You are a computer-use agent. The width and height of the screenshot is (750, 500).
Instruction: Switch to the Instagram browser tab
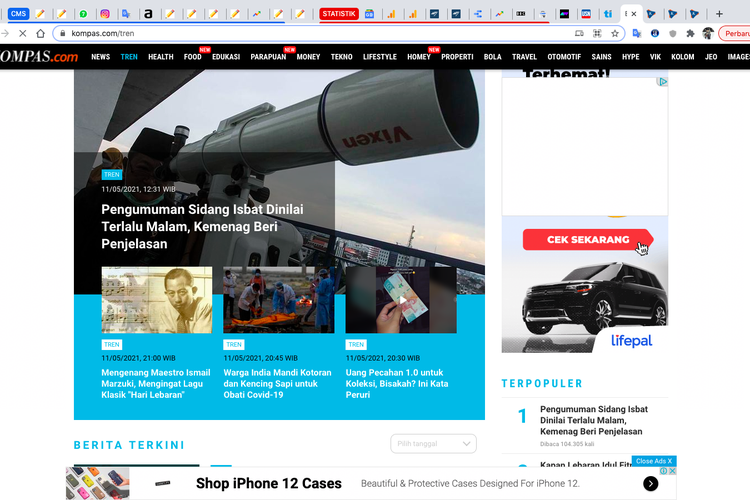pyautogui.click(x=104, y=14)
